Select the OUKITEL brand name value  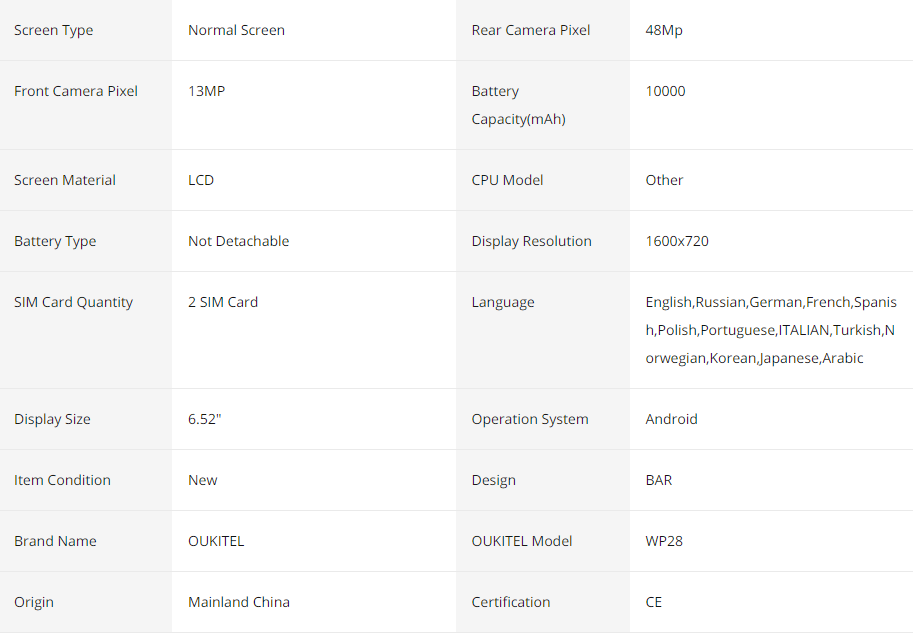tap(216, 541)
